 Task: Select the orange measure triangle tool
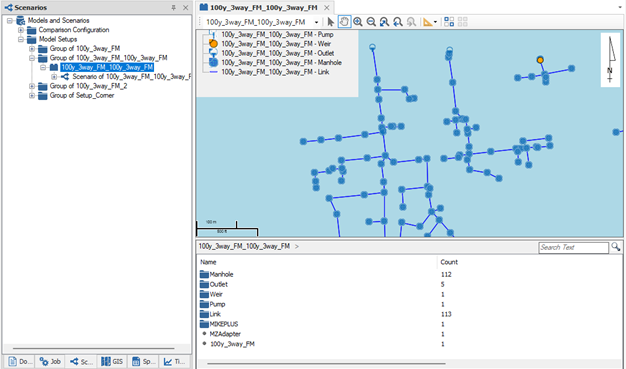click(428, 22)
